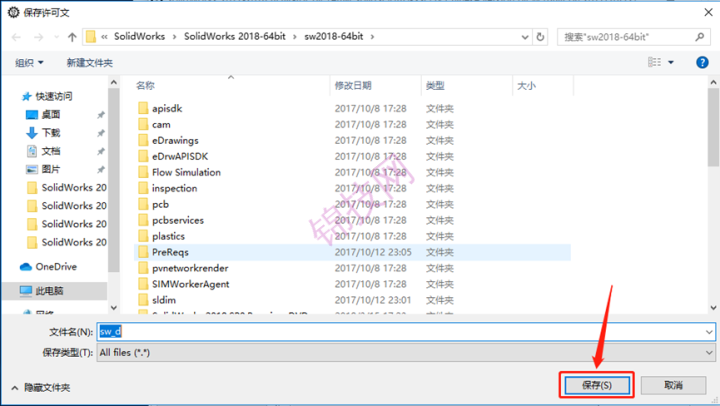Select the inspection folder icon
720x406 pixels.
143,188
